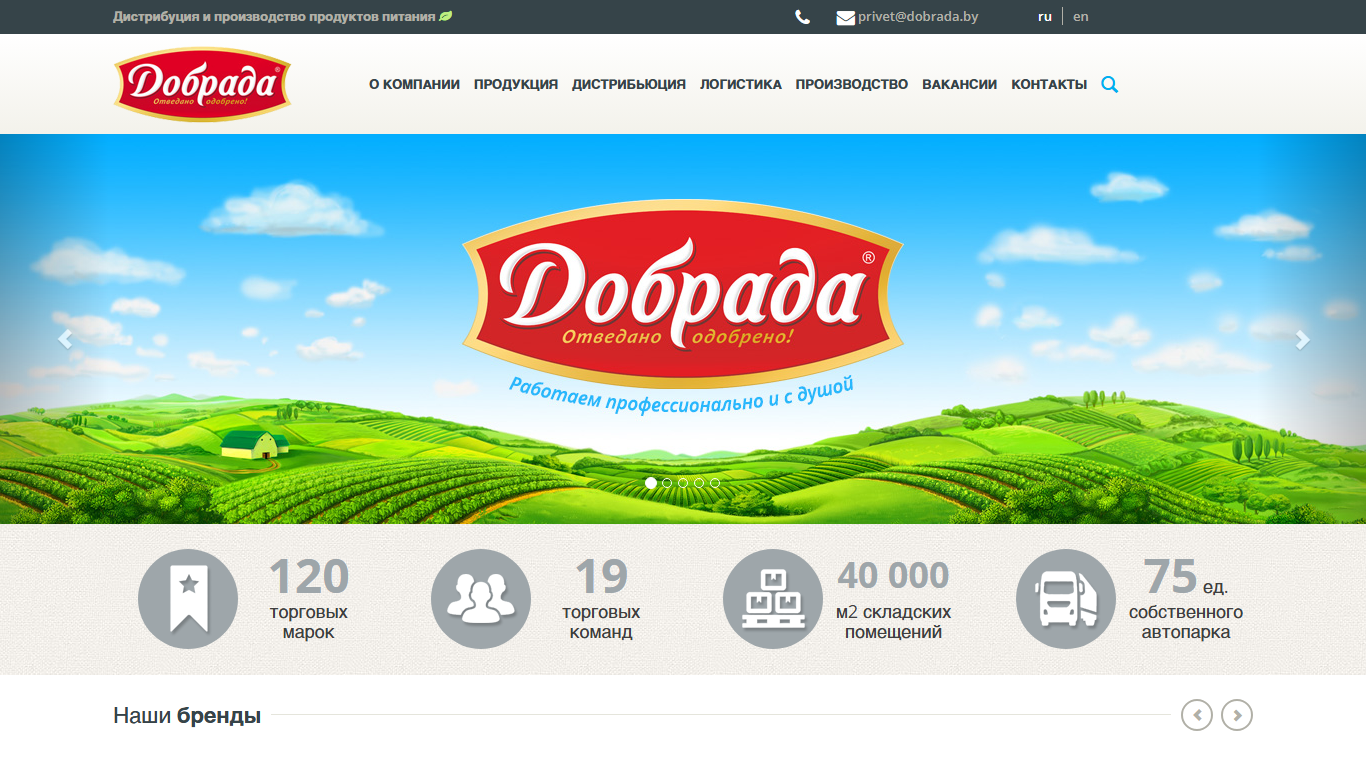Open the ВАКАНСИИ menu item

coord(960,85)
